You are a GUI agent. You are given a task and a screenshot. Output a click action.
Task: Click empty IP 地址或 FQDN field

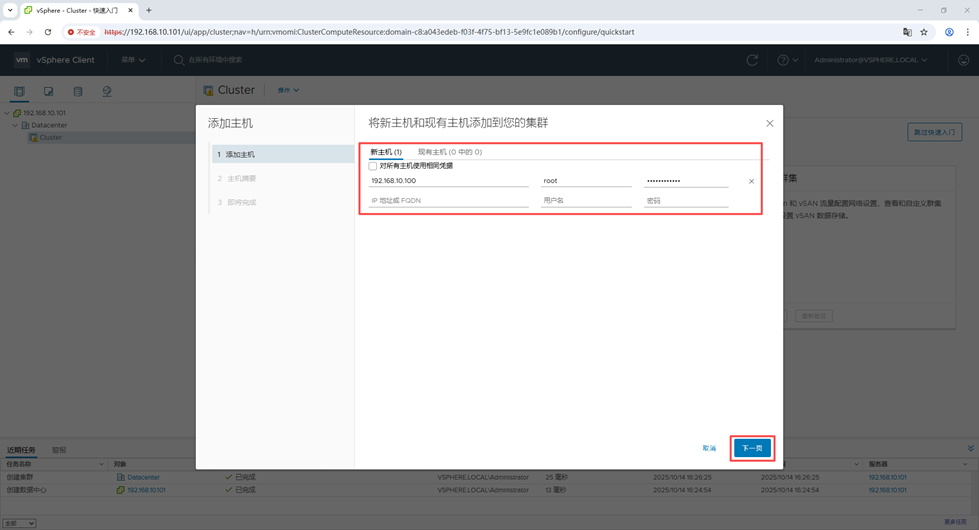[x=448, y=201]
